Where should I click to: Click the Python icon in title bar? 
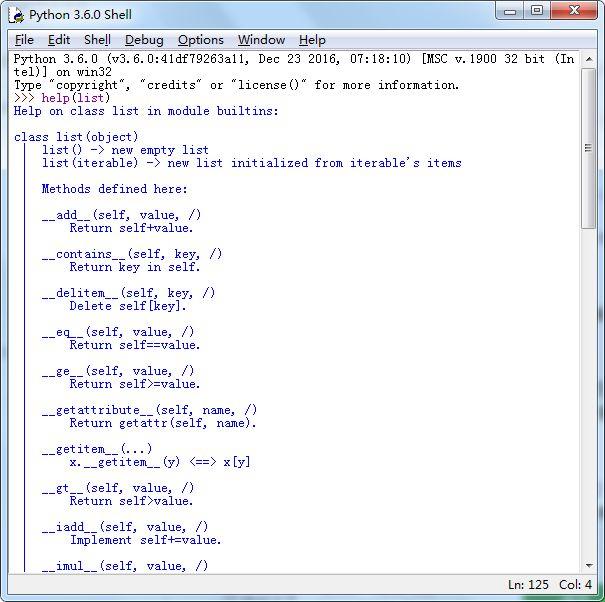[16, 15]
